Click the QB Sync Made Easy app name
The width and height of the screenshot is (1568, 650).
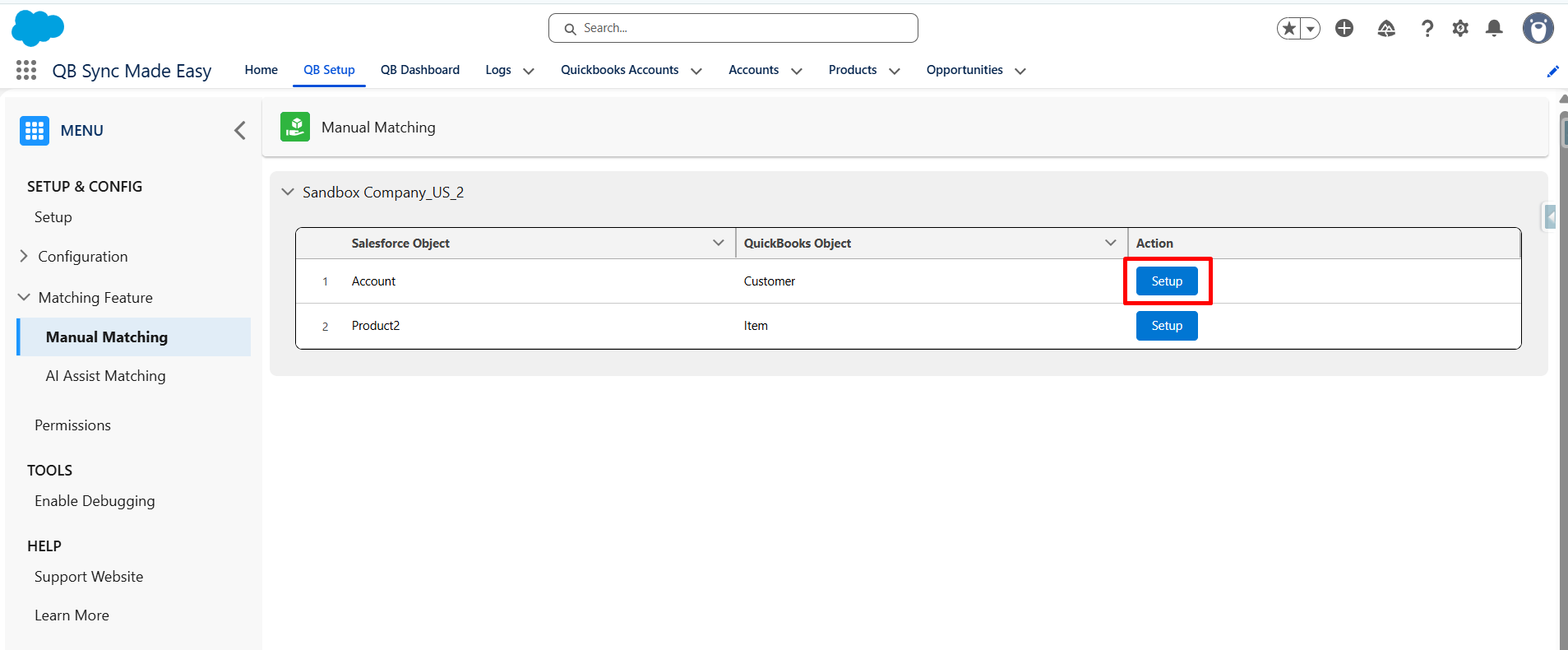click(132, 71)
